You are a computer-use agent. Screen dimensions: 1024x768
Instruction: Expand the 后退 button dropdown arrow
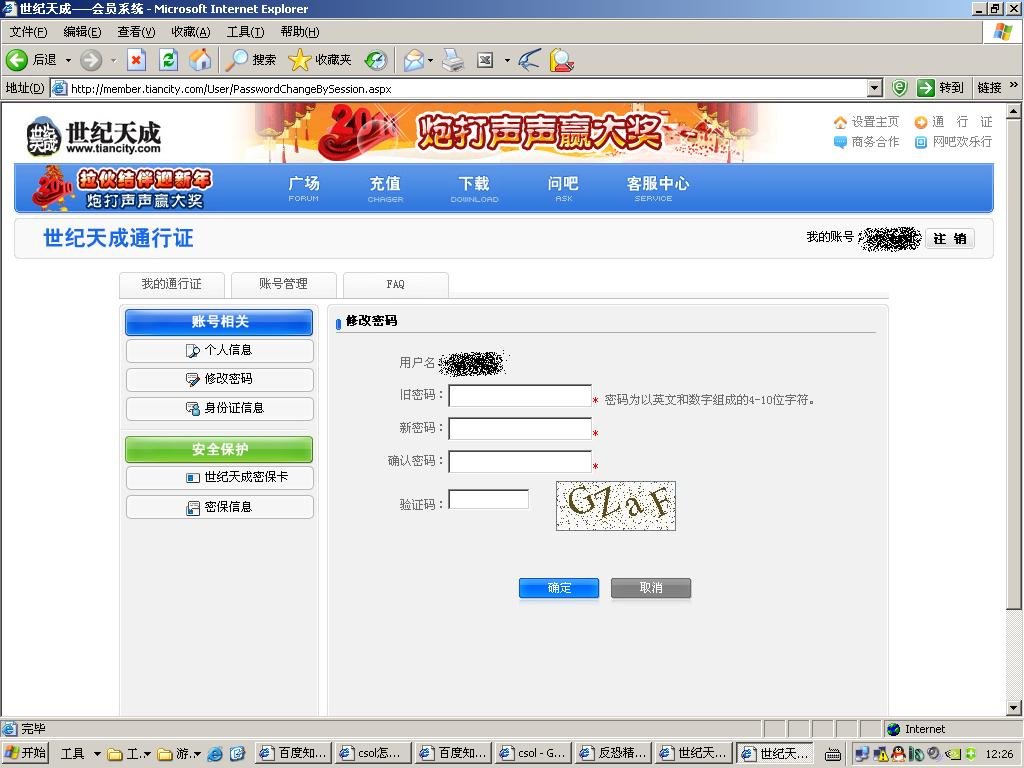(x=68, y=60)
